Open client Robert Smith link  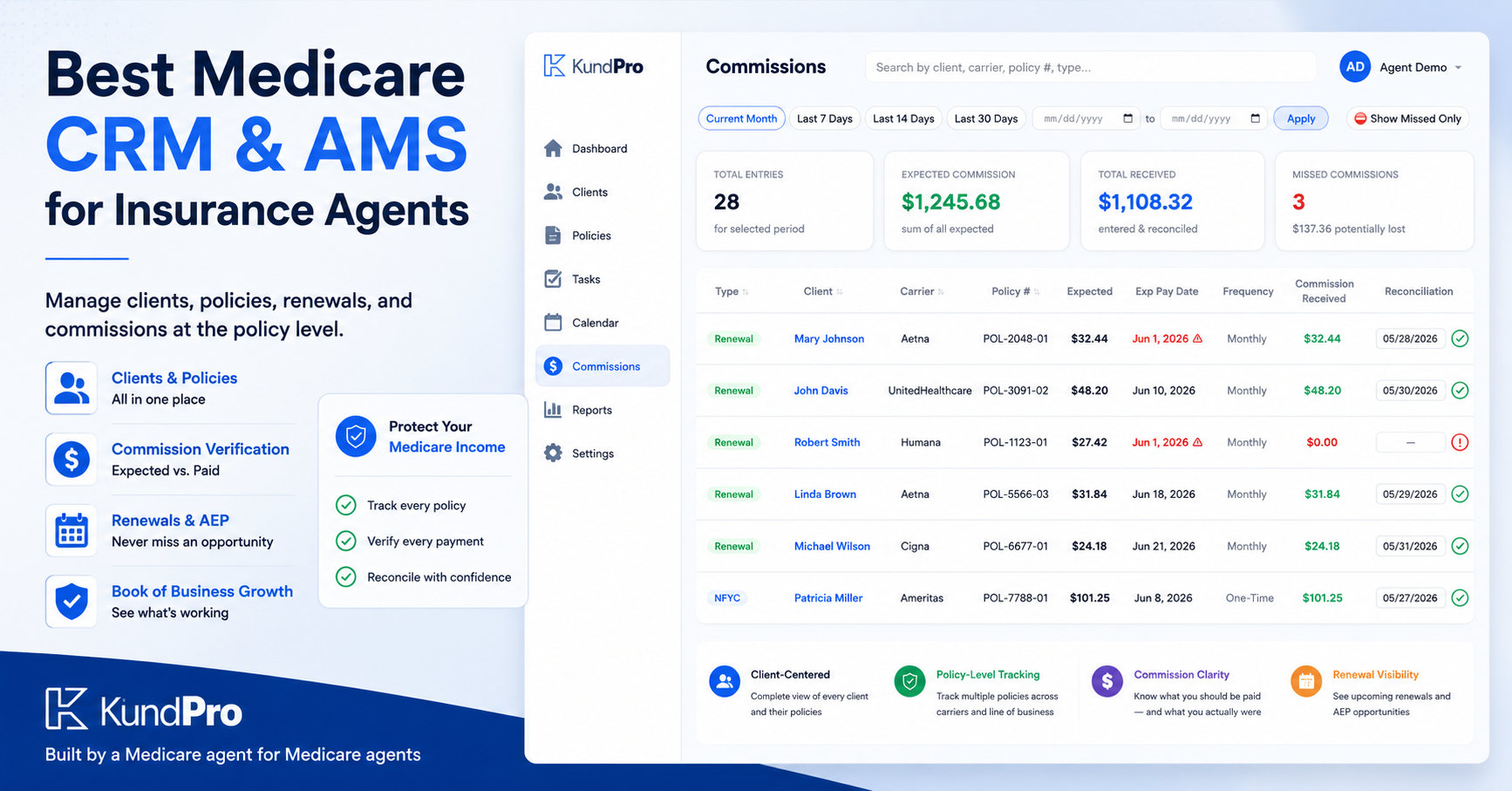click(827, 442)
